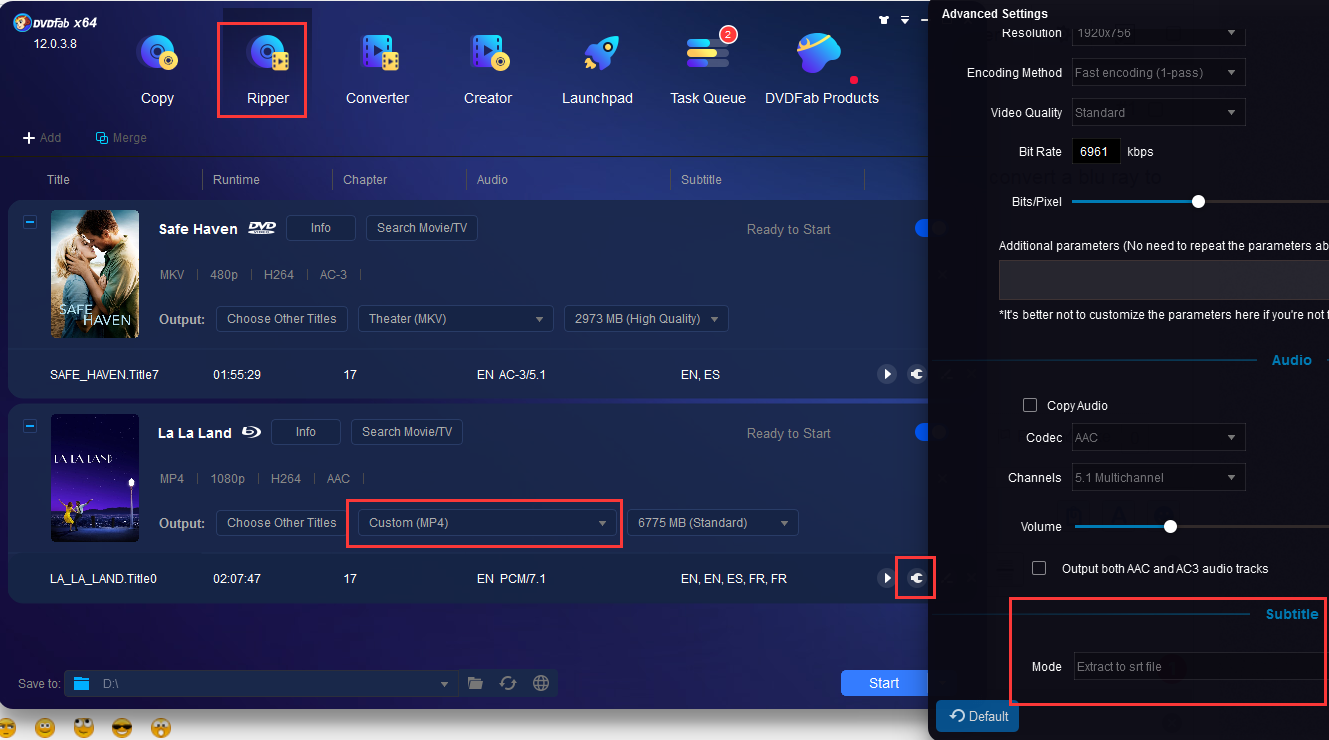The height and width of the screenshot is (740, 1329).
Task: Open the Subtitle Mode dropdown
Action: click(1200, 666)
